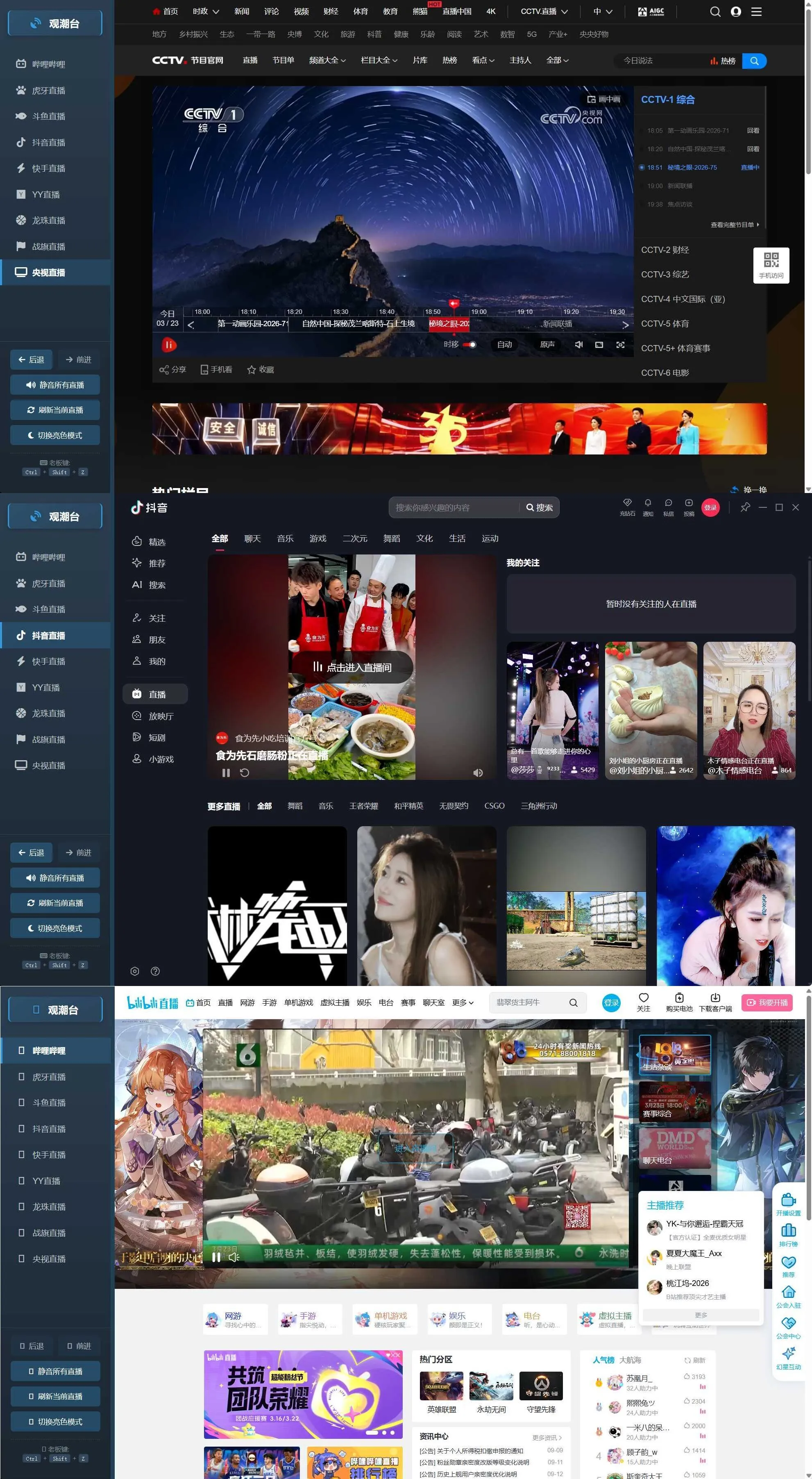This screenshot has height=1479, width=812.
Task: Click the red 登录 button on Douyin
Action: click(711, 507)
